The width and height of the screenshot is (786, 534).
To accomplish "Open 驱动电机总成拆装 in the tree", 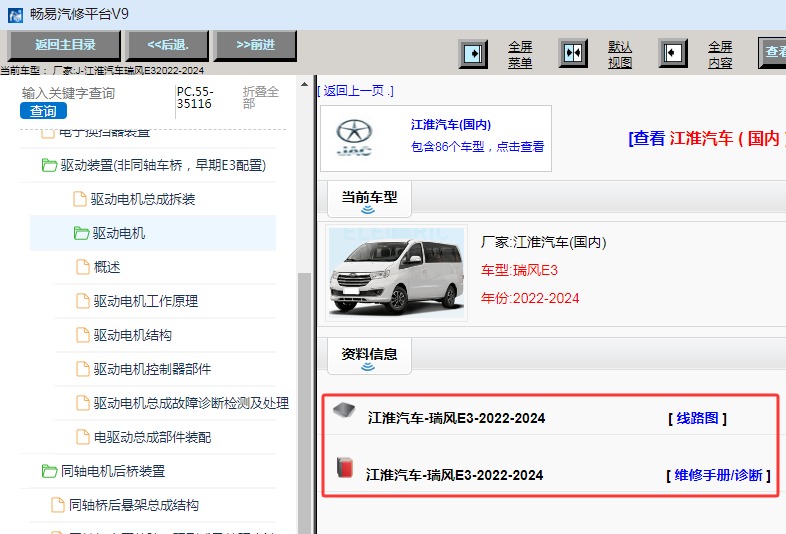I will point(143,199).
